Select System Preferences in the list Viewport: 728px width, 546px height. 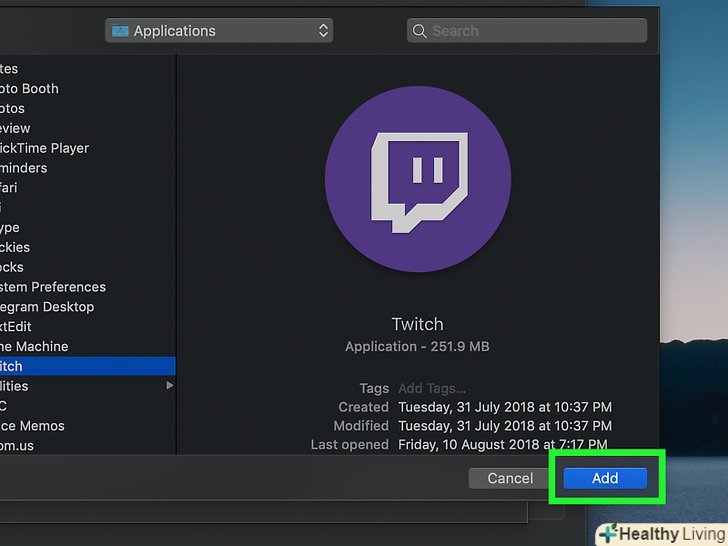pos(88,287)
